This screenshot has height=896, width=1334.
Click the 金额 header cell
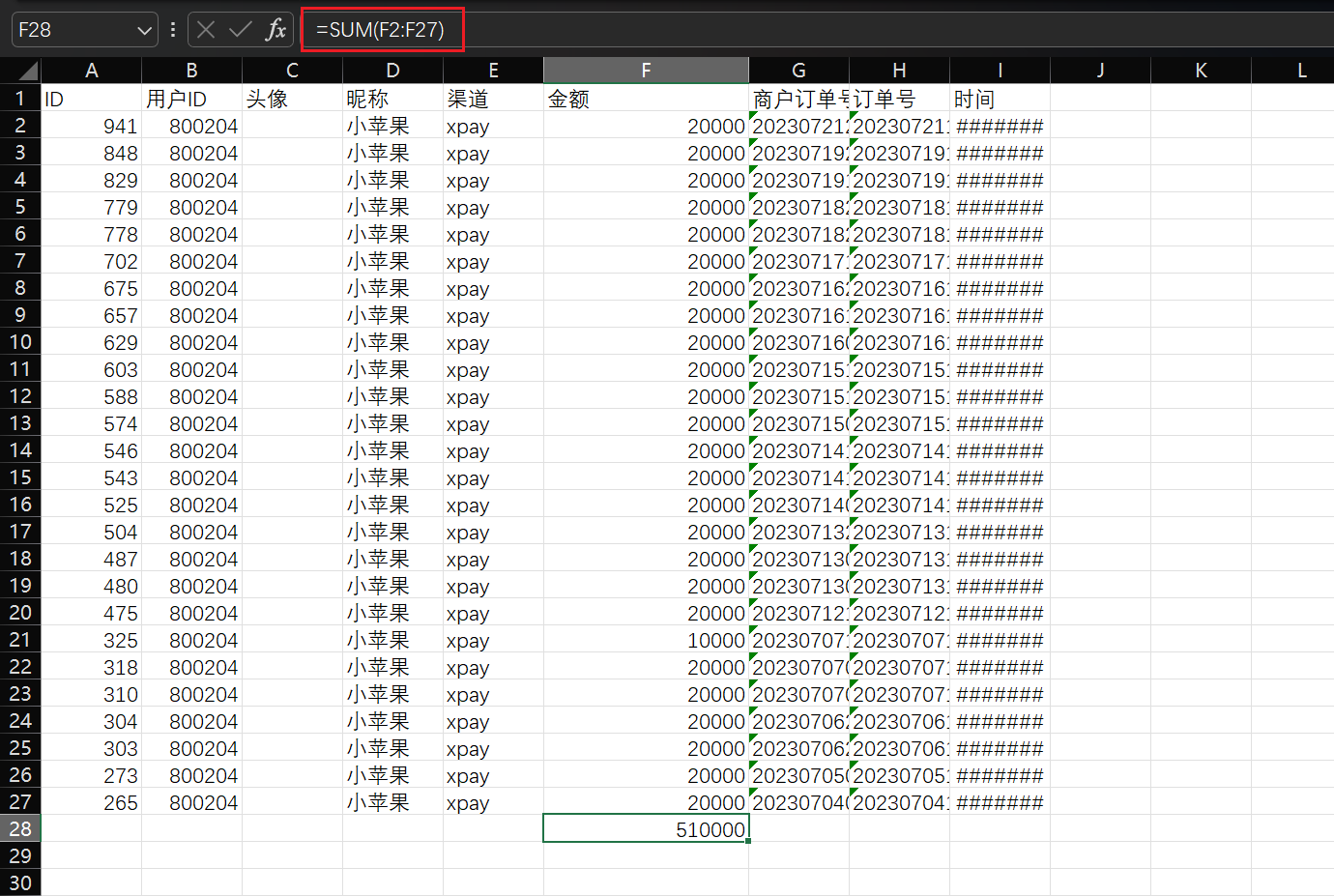click(646, 99)
